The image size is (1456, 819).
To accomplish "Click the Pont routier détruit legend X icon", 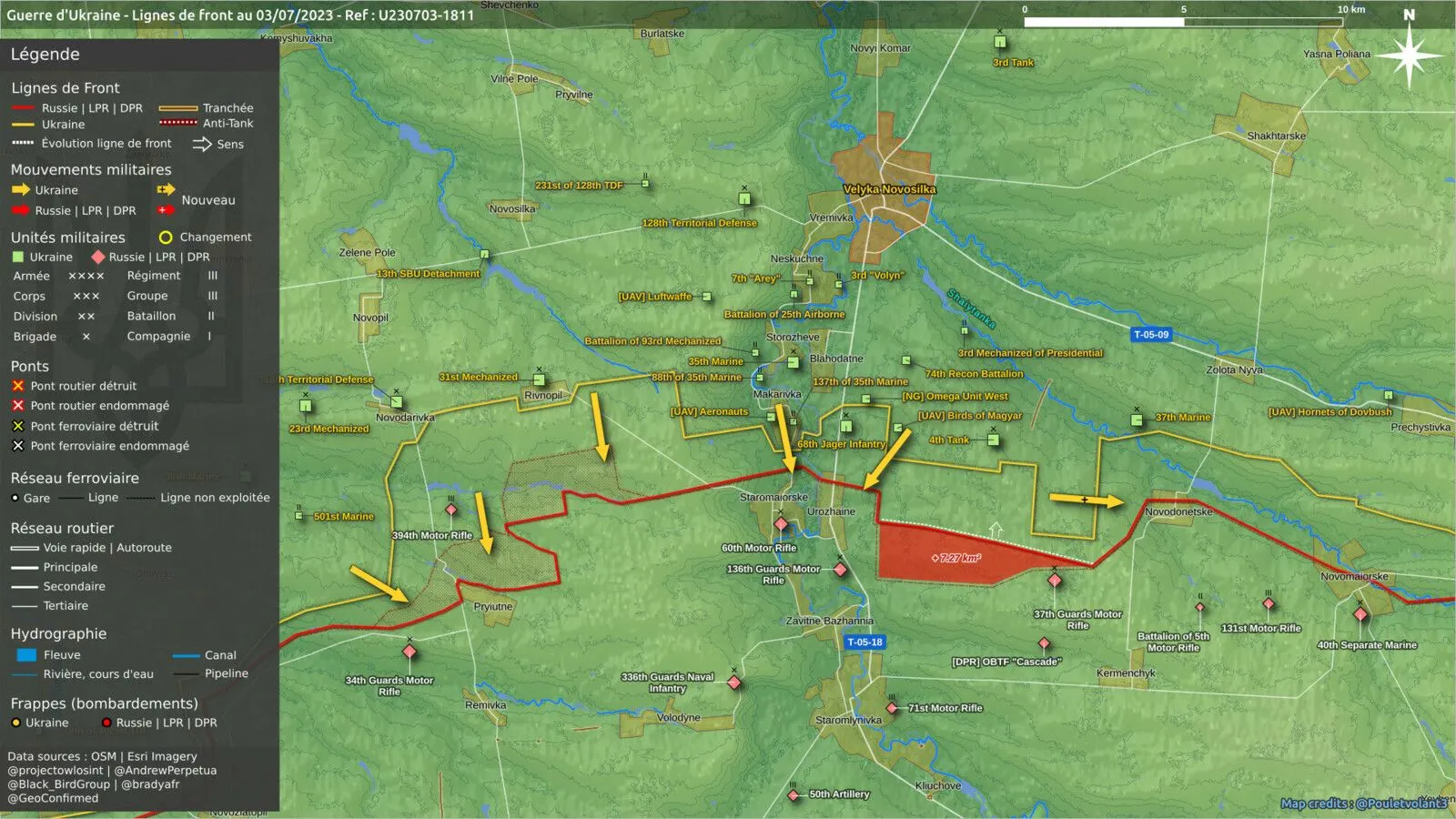I will pyautogui.click(x=17, y=386).
